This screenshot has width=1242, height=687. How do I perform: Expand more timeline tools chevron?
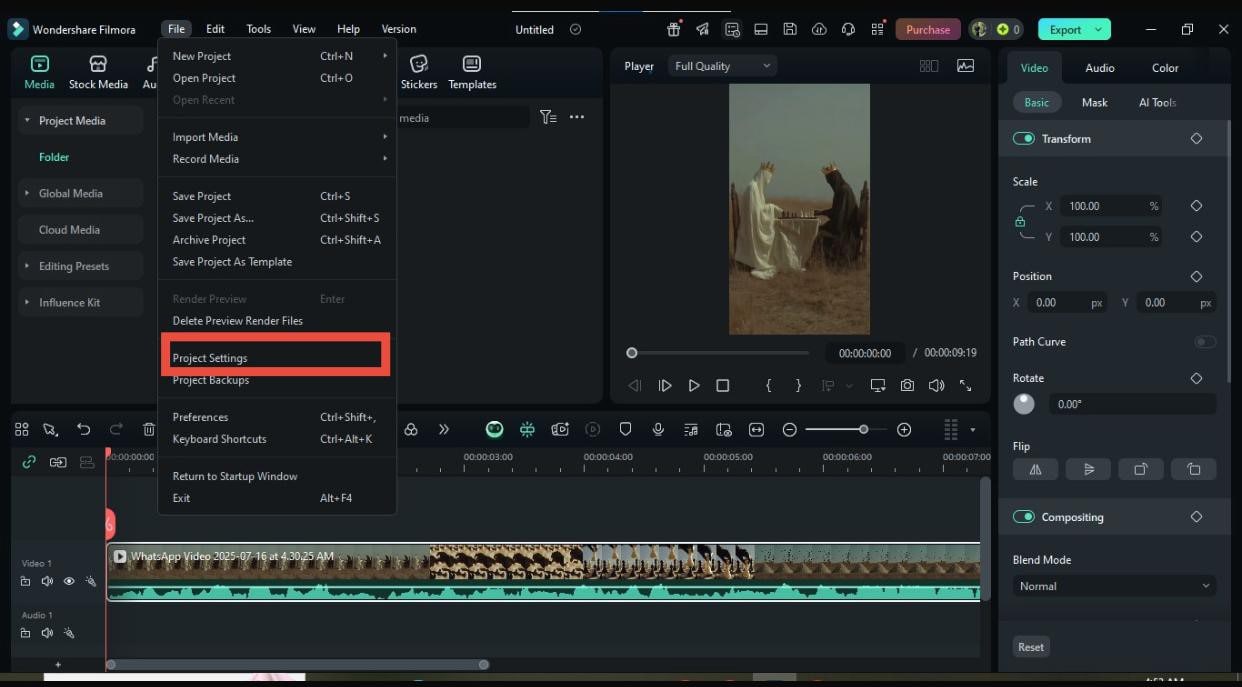pos(443,429)
